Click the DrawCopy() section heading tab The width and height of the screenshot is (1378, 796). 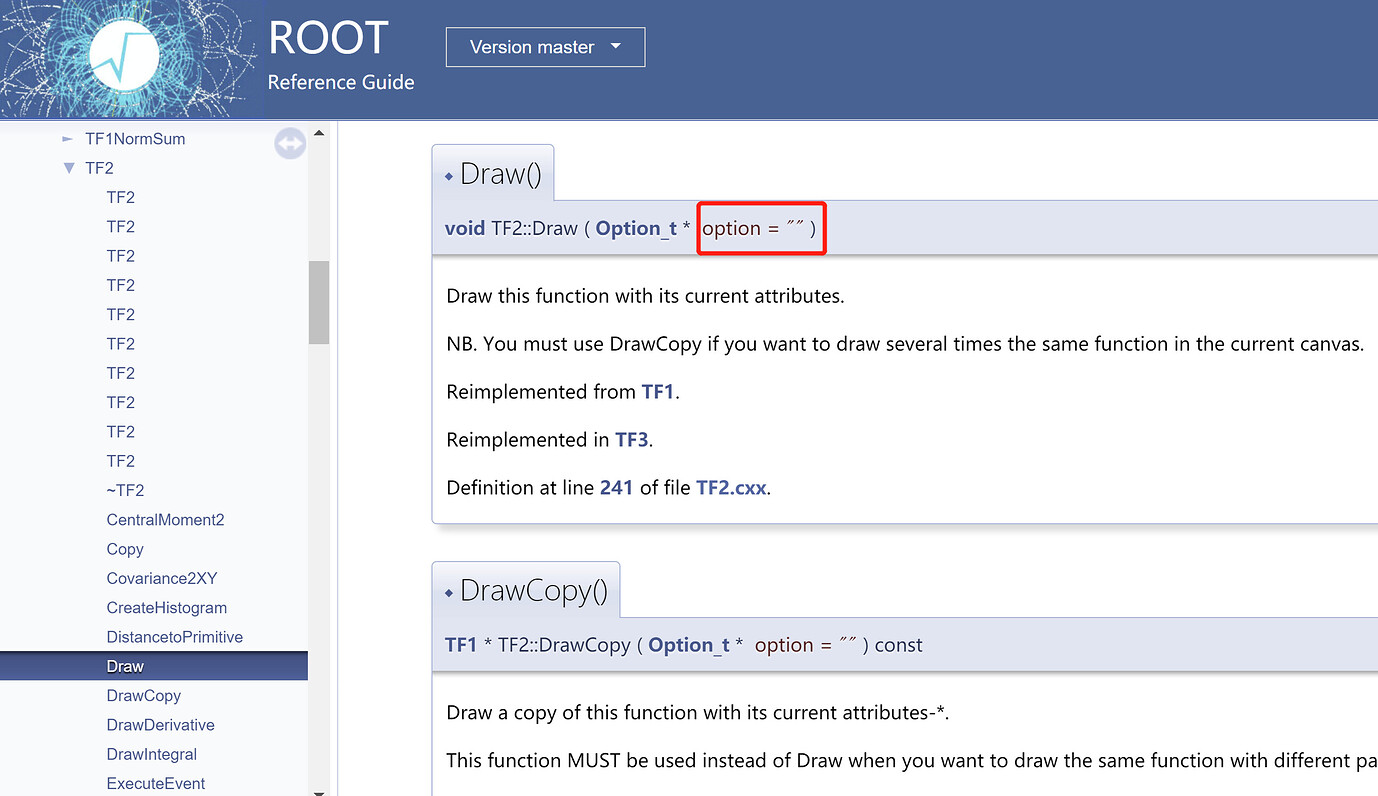click(x=526, y=591)
